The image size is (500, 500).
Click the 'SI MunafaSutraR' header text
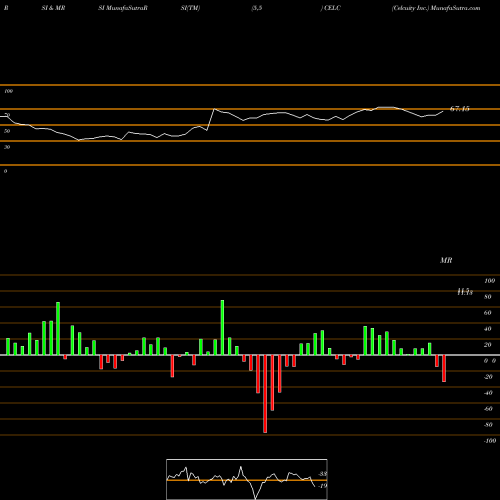pos(123,8)
